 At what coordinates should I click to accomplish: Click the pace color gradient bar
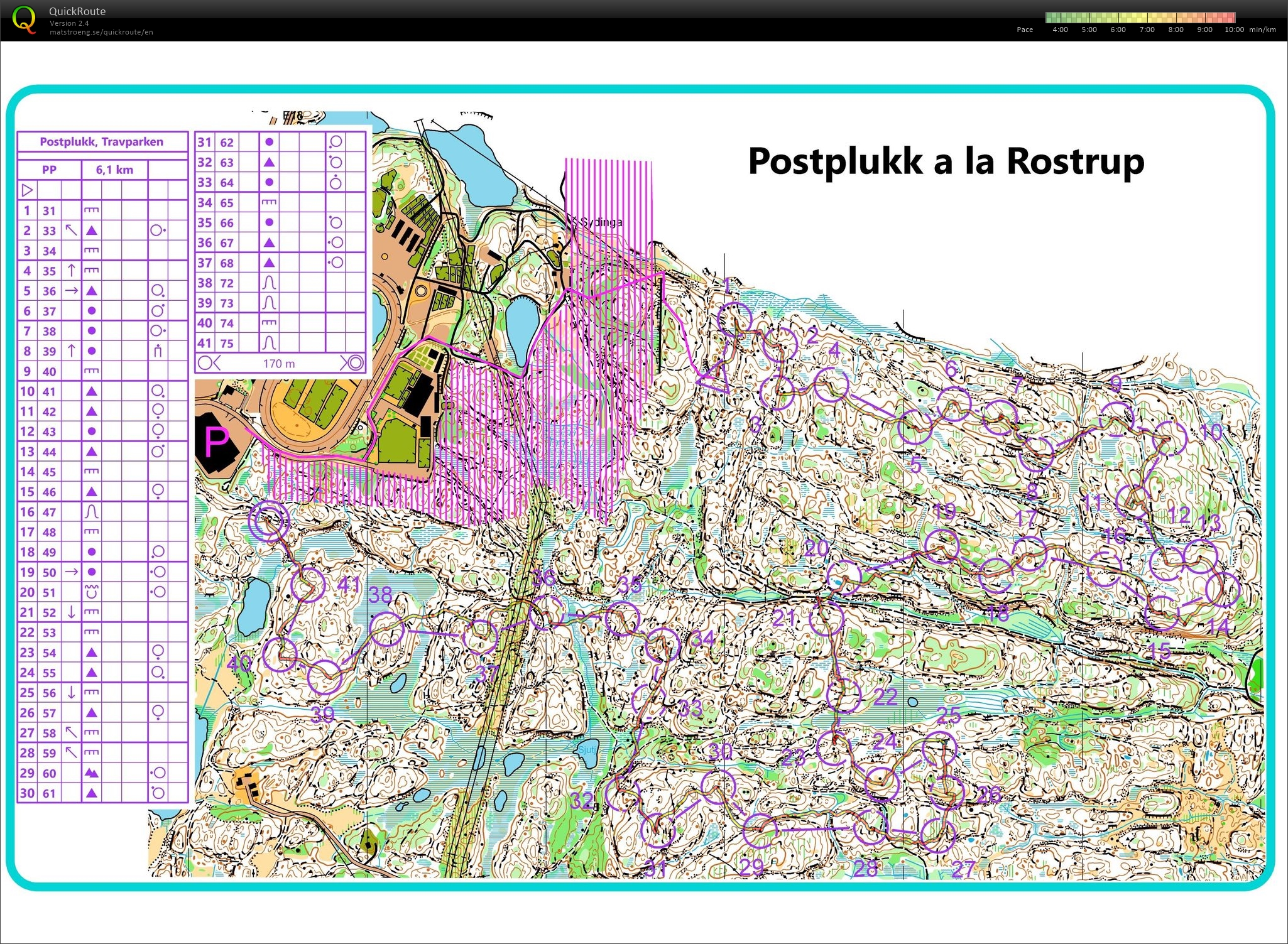point(1140,18)
